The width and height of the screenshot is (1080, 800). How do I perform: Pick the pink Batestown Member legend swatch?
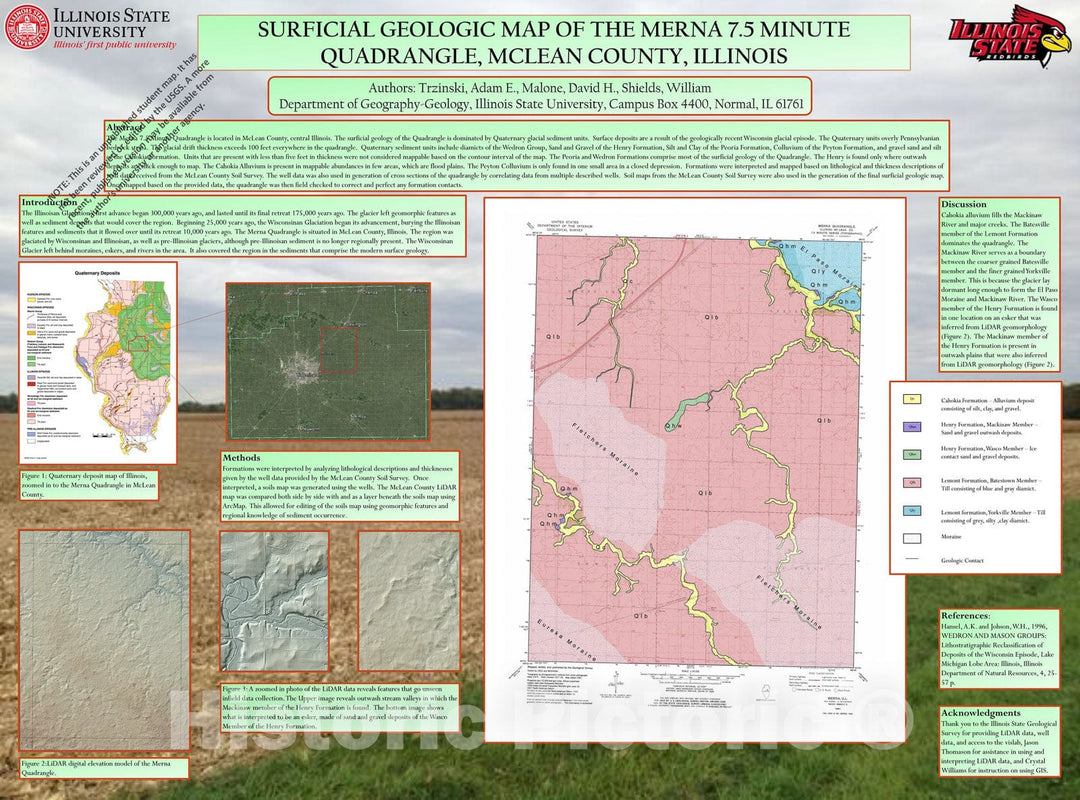[x=912, y=482]
